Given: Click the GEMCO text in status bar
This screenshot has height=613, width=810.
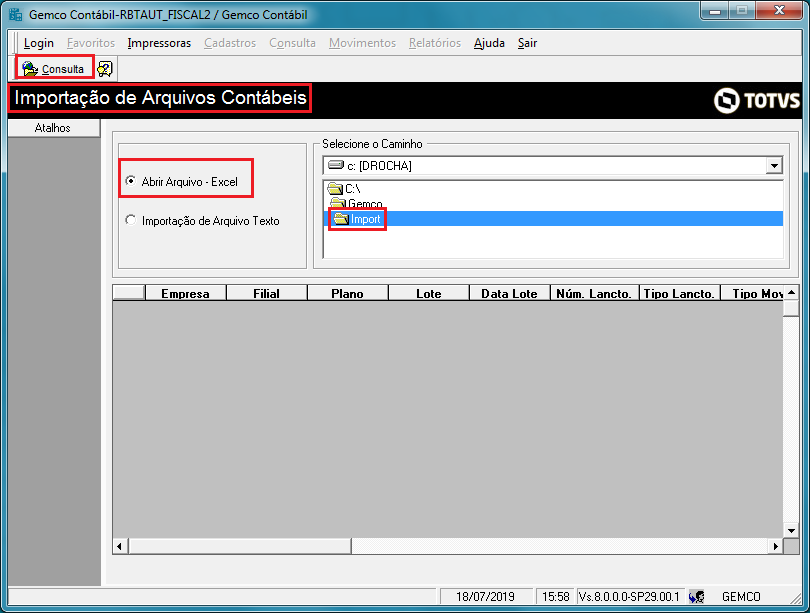Looking at the screenshot, I should pyautogui.click(x=741, y=596).
